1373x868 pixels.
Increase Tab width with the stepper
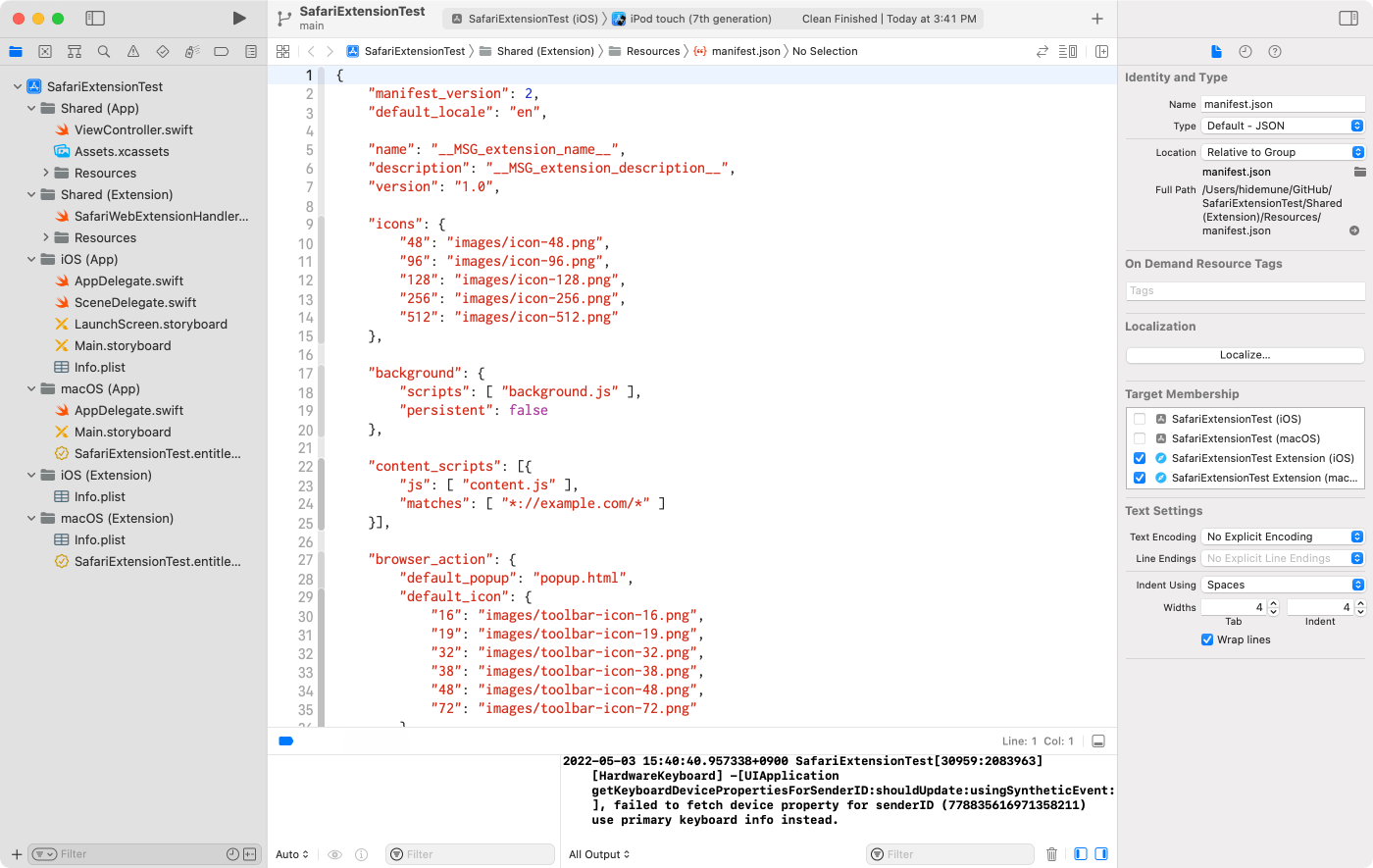tap(1273, 604)
